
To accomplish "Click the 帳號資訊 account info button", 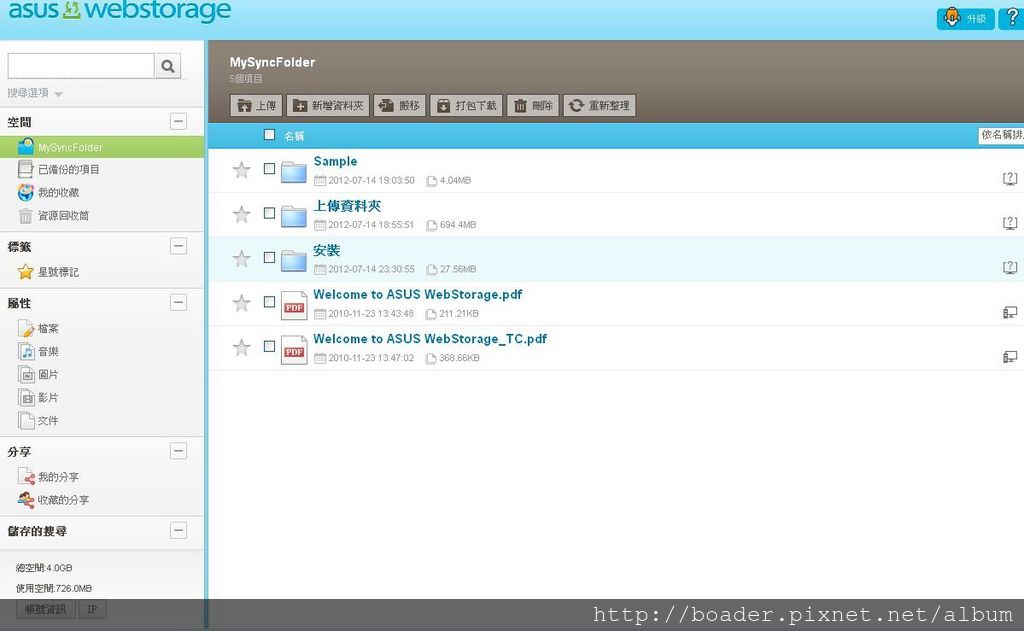I will (x=46, y=609).
